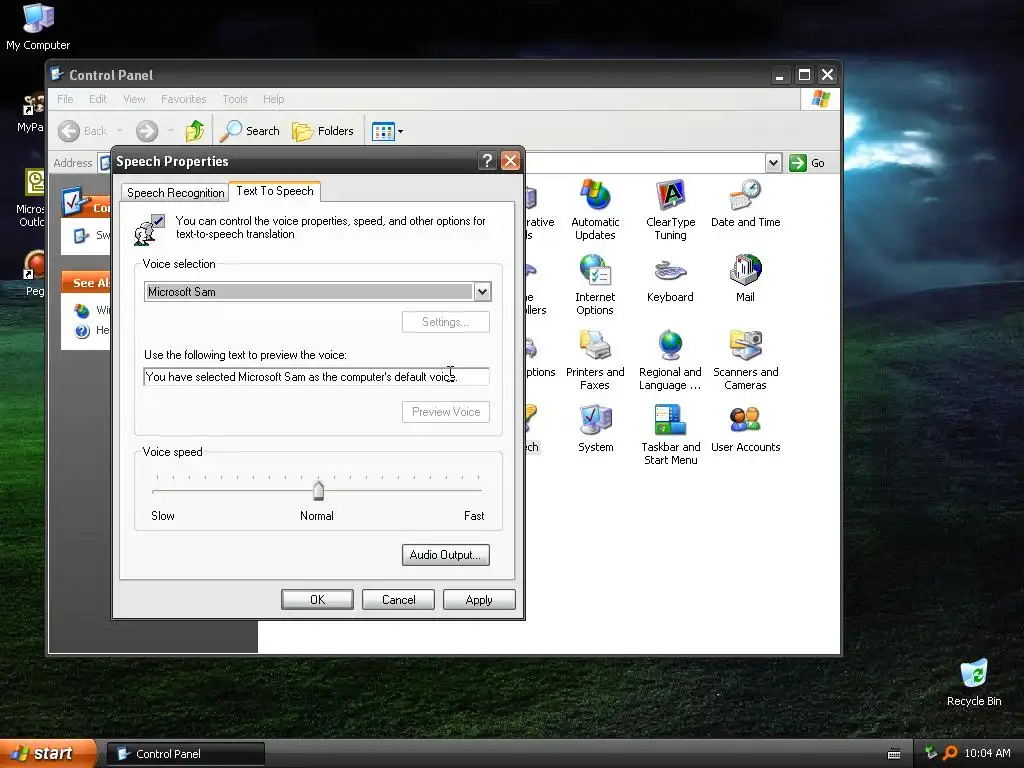Open My Computer desktop icon
The height and width of the screenshot is (768, 1024).
coord(38,27)
